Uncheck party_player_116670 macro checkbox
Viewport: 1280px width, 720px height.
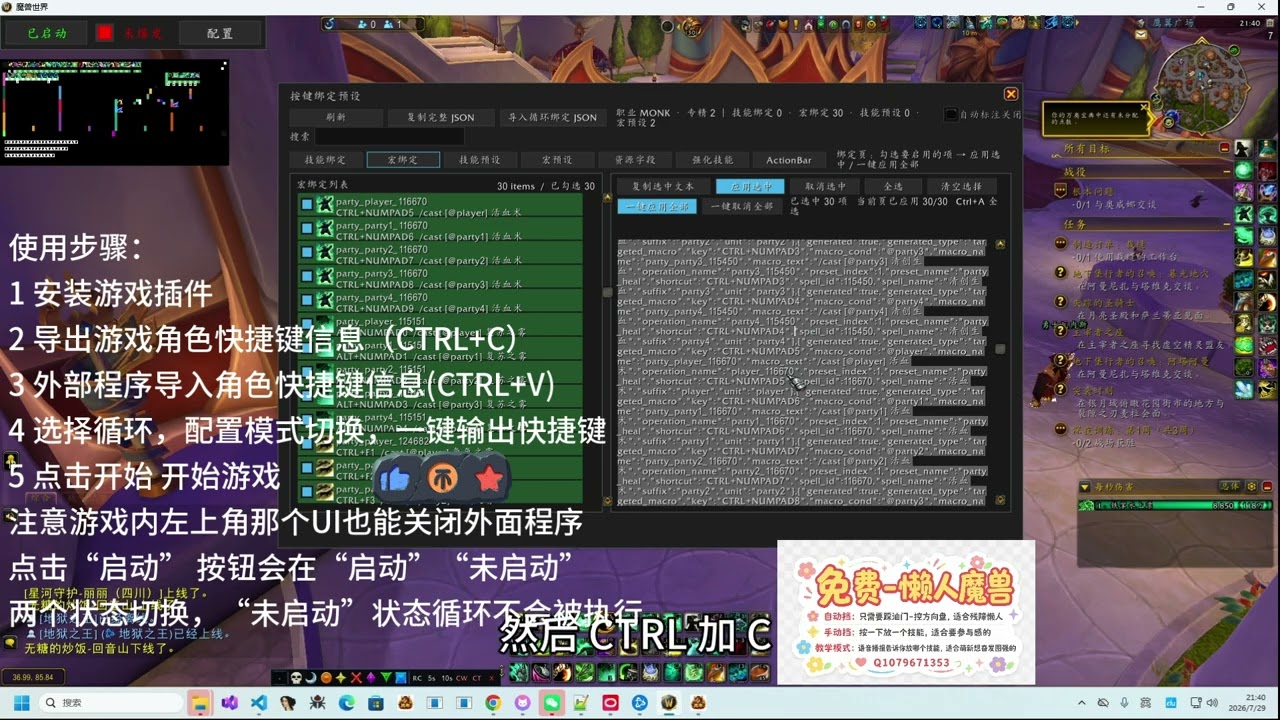pyautogui.click(x=307, y=204)
